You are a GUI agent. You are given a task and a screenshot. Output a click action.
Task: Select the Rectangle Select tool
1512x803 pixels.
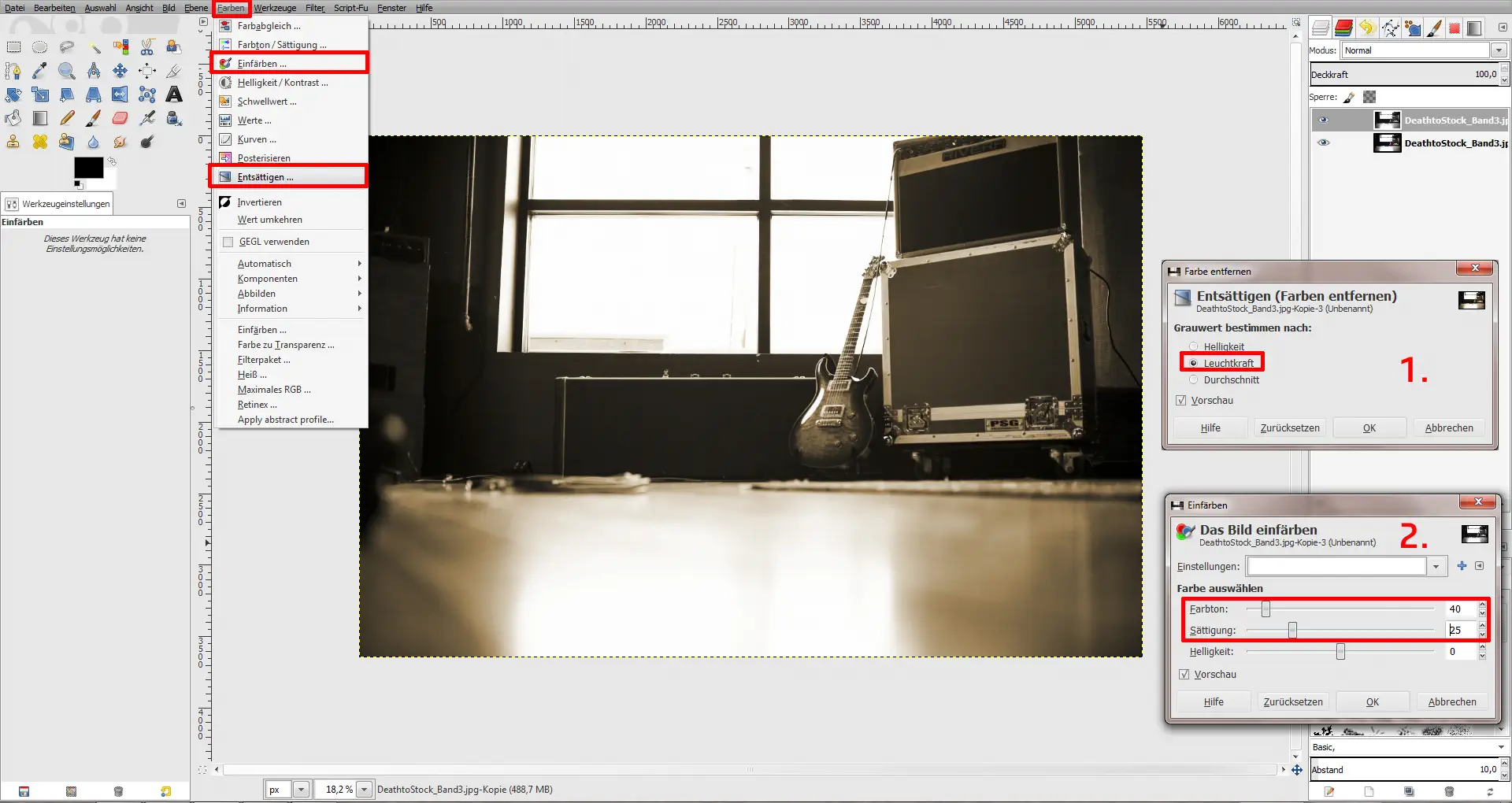coord(13,47)
